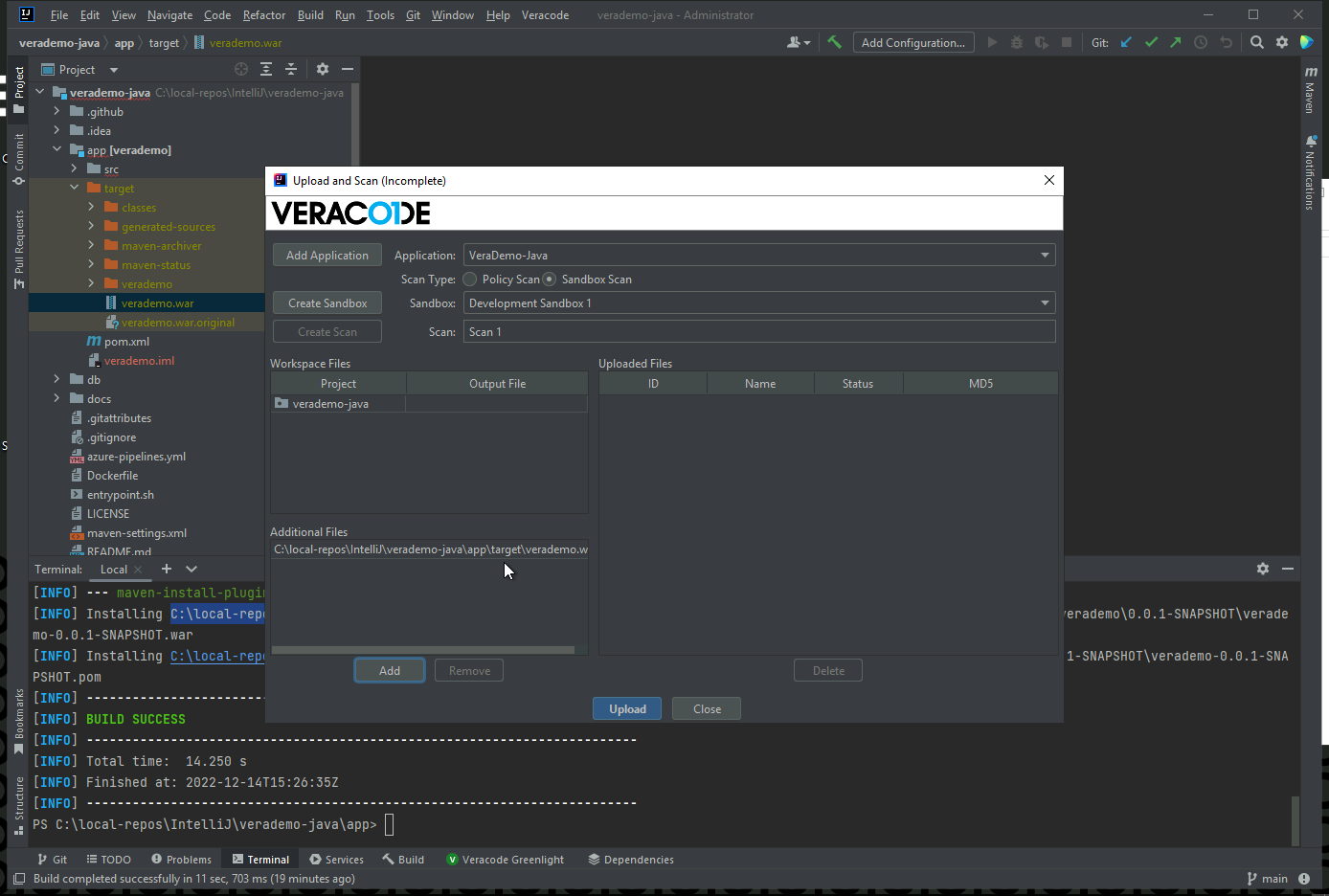The image size is (1329, 896).
Task: Click Expand All in Project panel
Action: click(266, 69)
